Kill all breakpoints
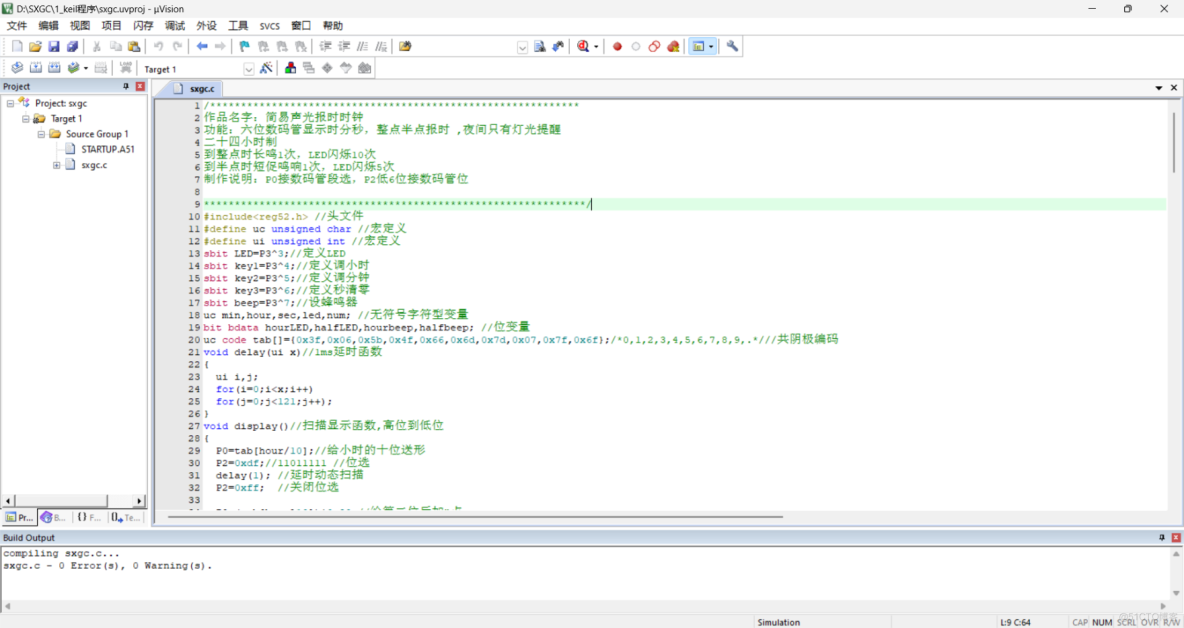The image size is (1184, 628). [x=674, y=47]
